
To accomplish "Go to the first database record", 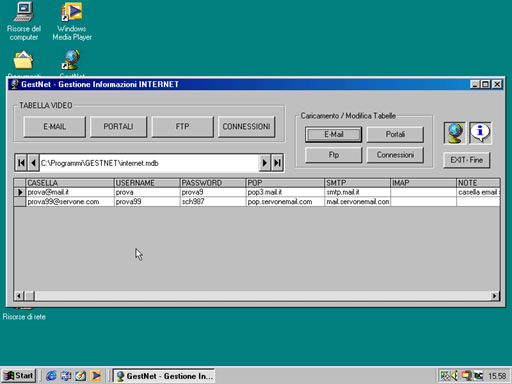I will (x=21, y=163).
